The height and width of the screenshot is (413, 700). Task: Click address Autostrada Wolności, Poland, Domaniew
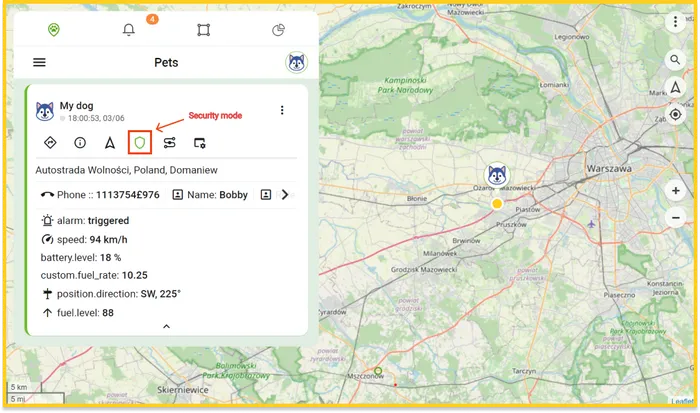tap(126, 170)
